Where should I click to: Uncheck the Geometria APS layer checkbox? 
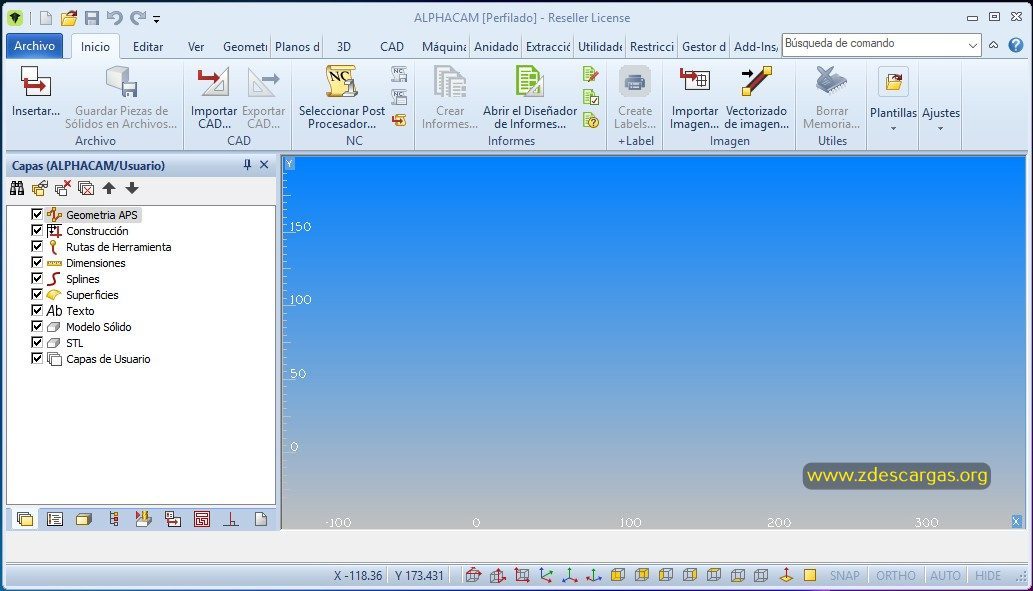[37, 214]
